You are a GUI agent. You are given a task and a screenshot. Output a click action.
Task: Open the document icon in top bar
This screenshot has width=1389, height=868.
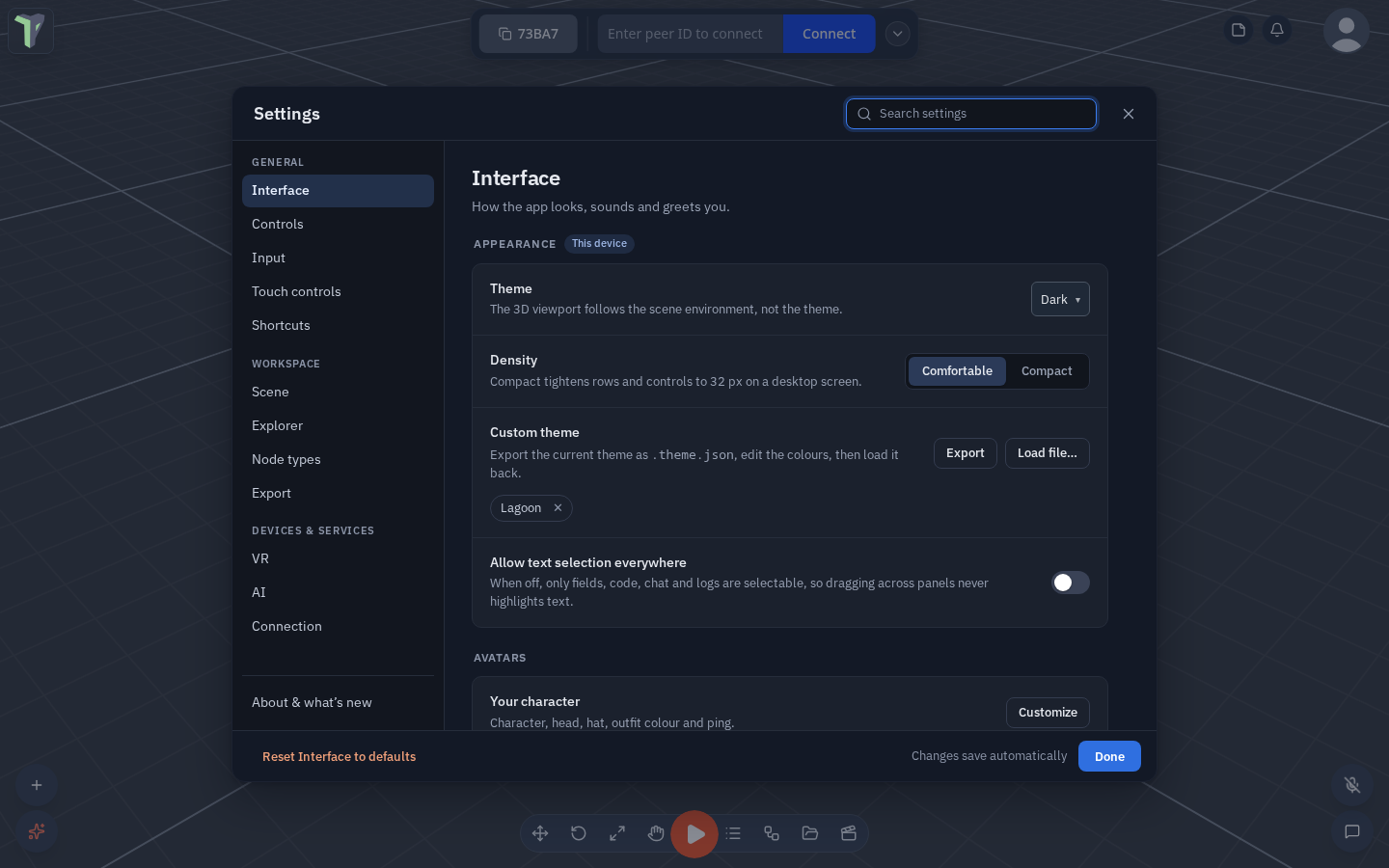point(1239,30)
